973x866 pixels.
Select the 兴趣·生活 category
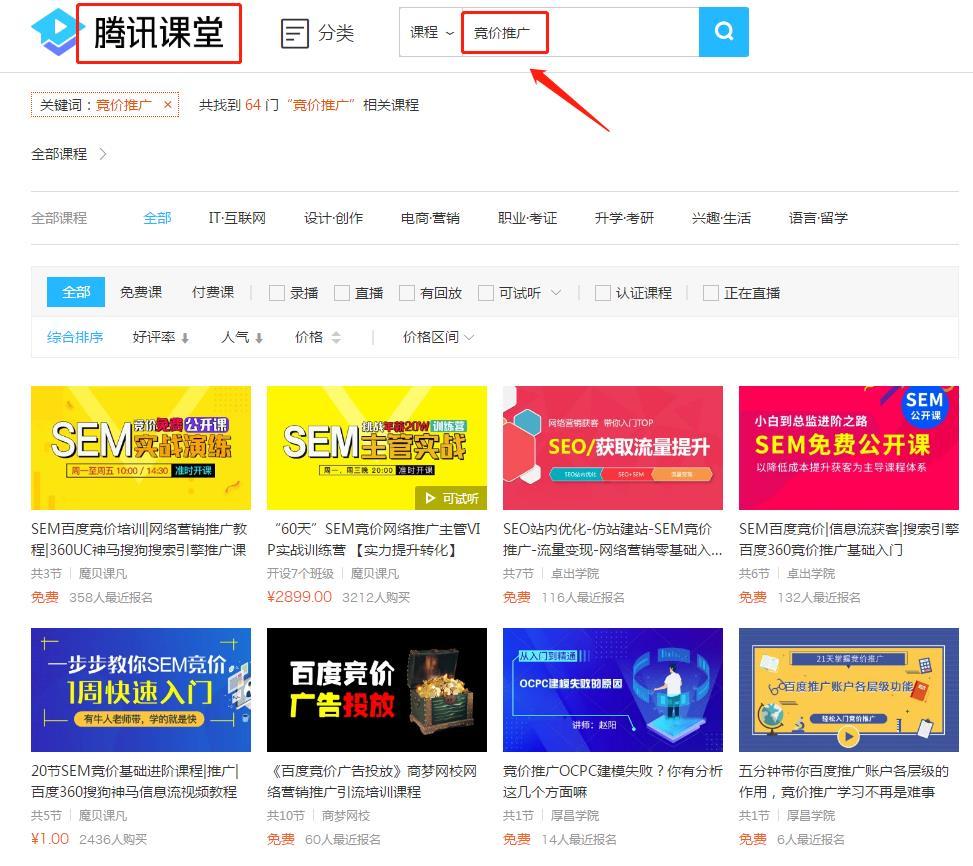pyautogui.click(x=721, y=218)
